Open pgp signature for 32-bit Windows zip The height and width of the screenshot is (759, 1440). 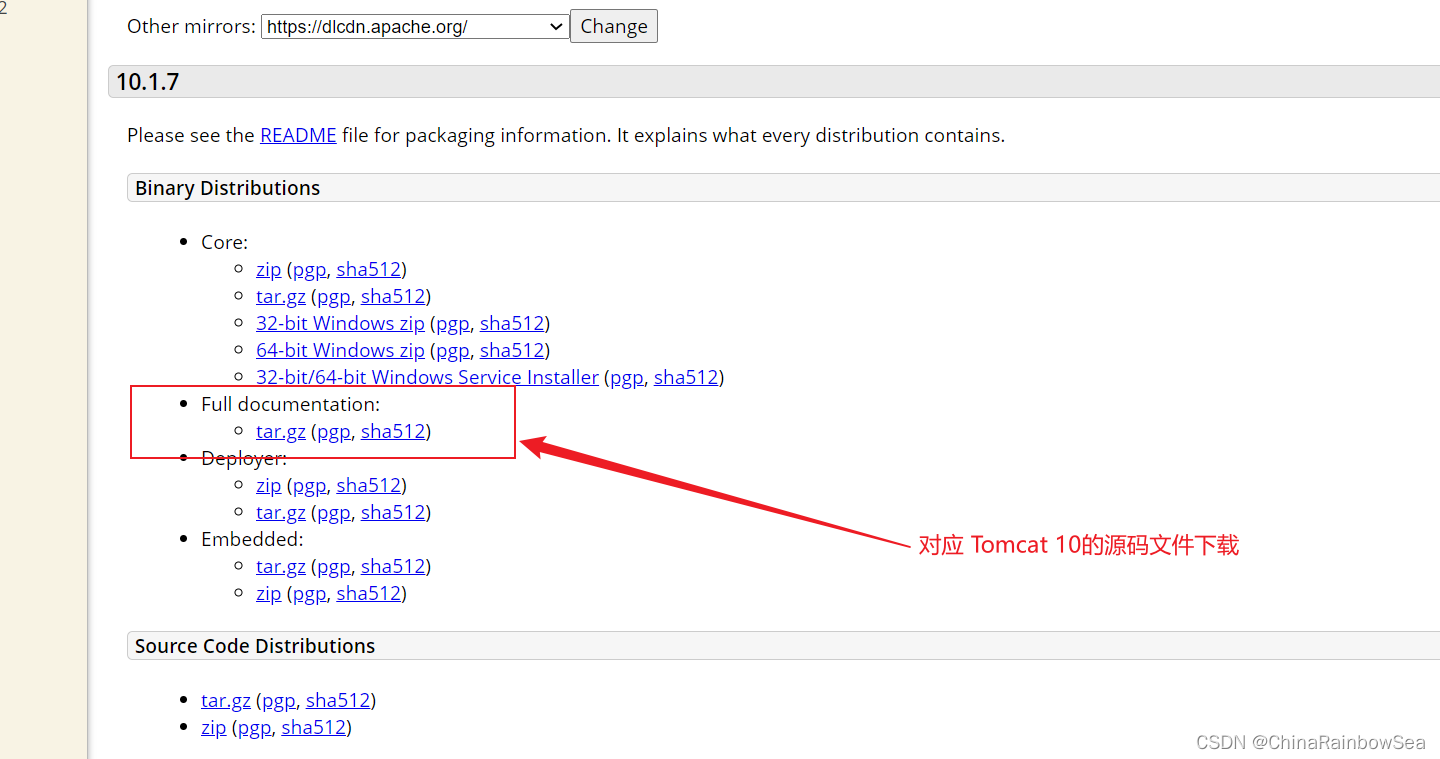(x=453, y=323)
